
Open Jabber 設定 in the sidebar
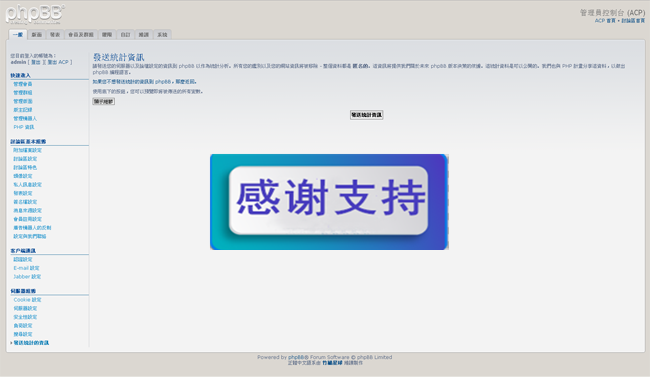27,277
